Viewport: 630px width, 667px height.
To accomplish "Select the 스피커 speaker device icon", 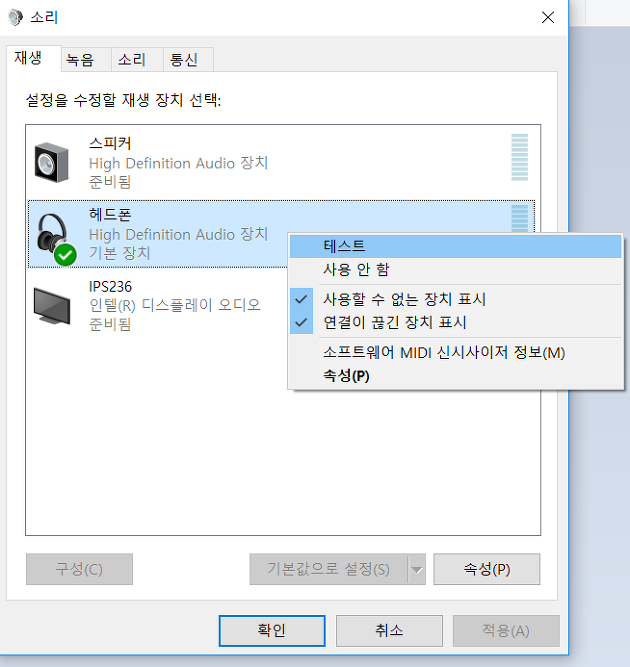I will click(x=51, y=163).
